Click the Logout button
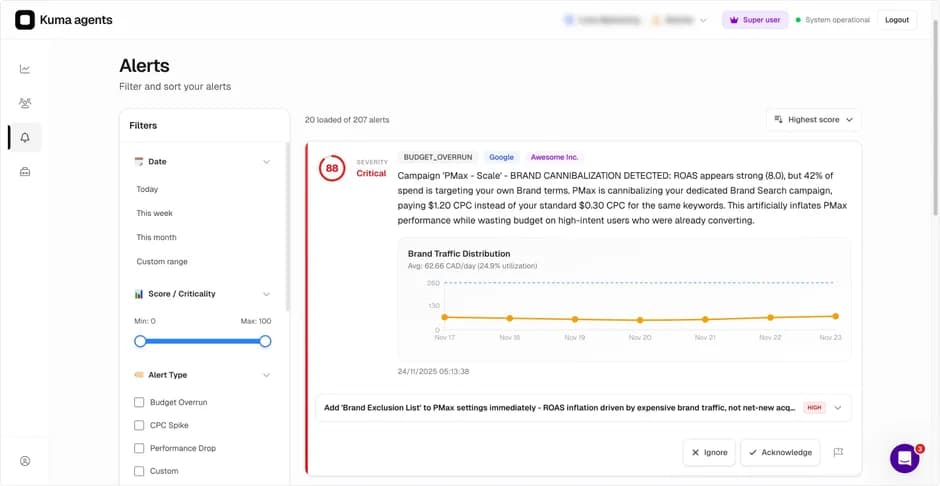 (x=897, y=20)
